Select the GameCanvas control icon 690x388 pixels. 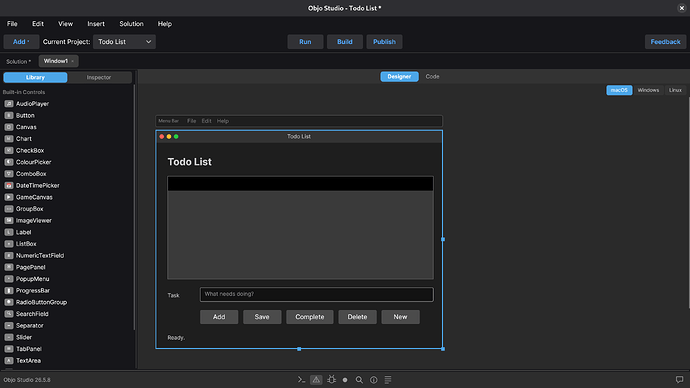point(9,197)
